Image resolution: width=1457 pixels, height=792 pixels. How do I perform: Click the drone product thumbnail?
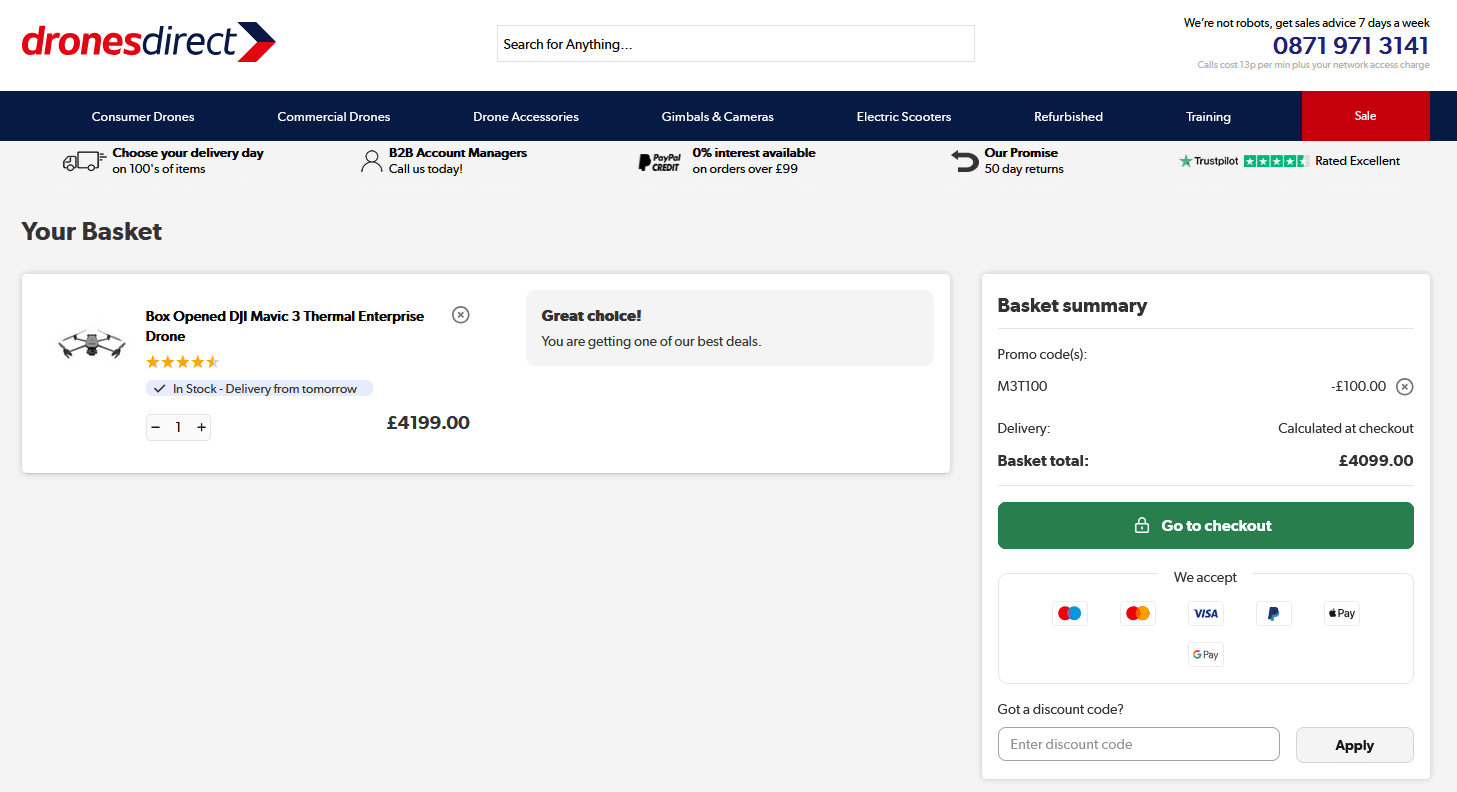click(x=92, y=344)
